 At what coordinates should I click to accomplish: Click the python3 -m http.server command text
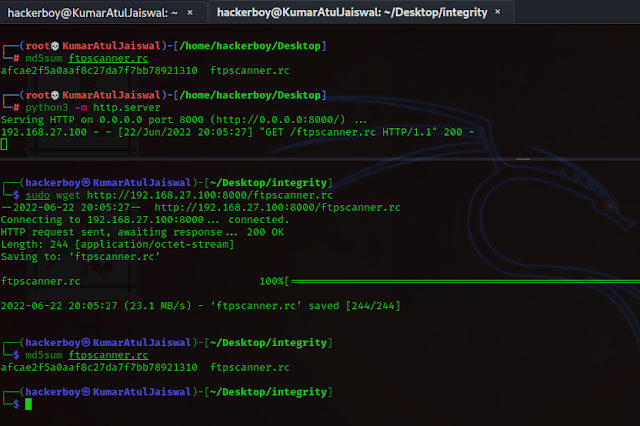coord(93,108)
